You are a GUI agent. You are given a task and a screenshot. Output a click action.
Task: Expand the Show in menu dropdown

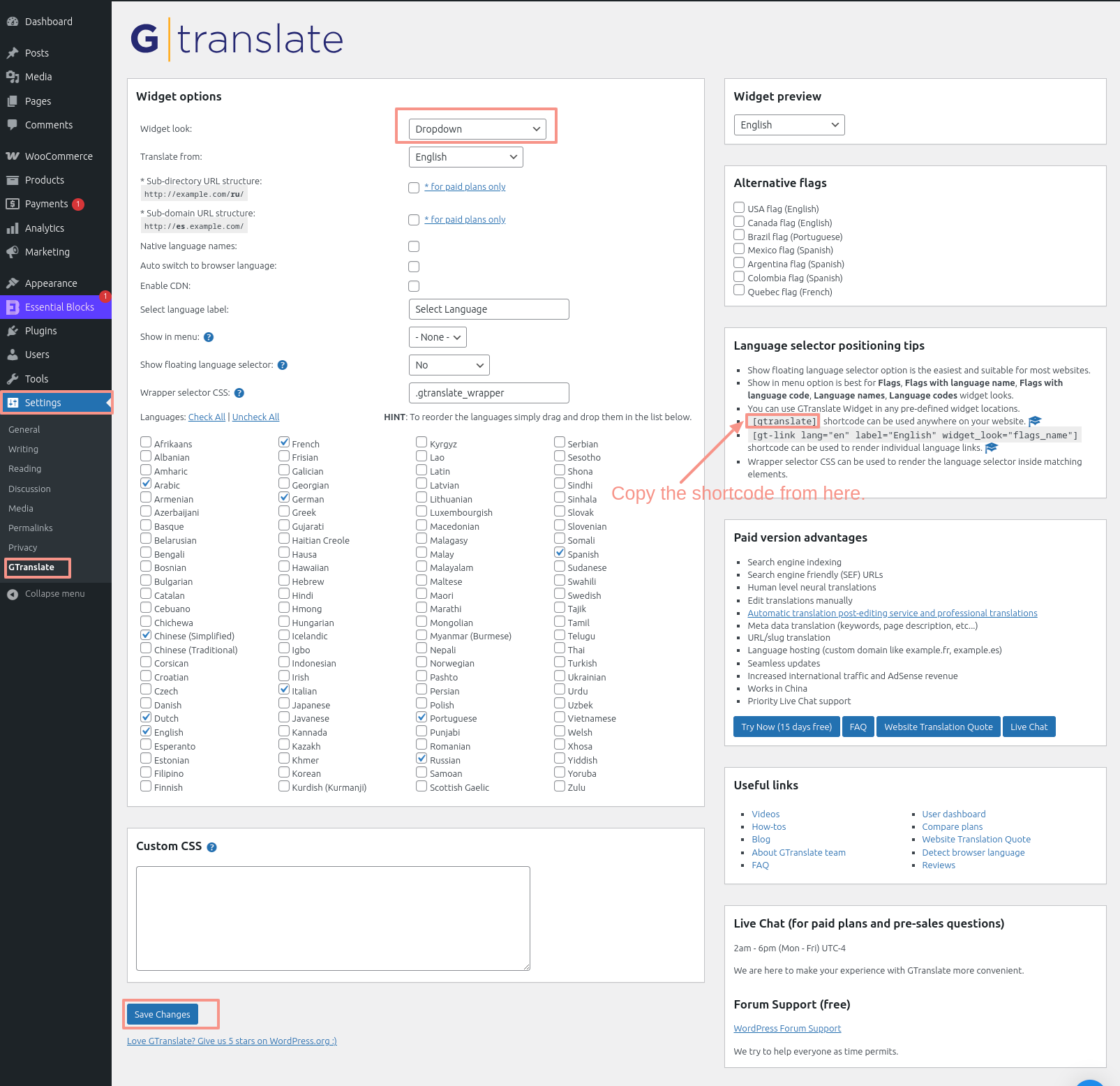pos(438,337)
